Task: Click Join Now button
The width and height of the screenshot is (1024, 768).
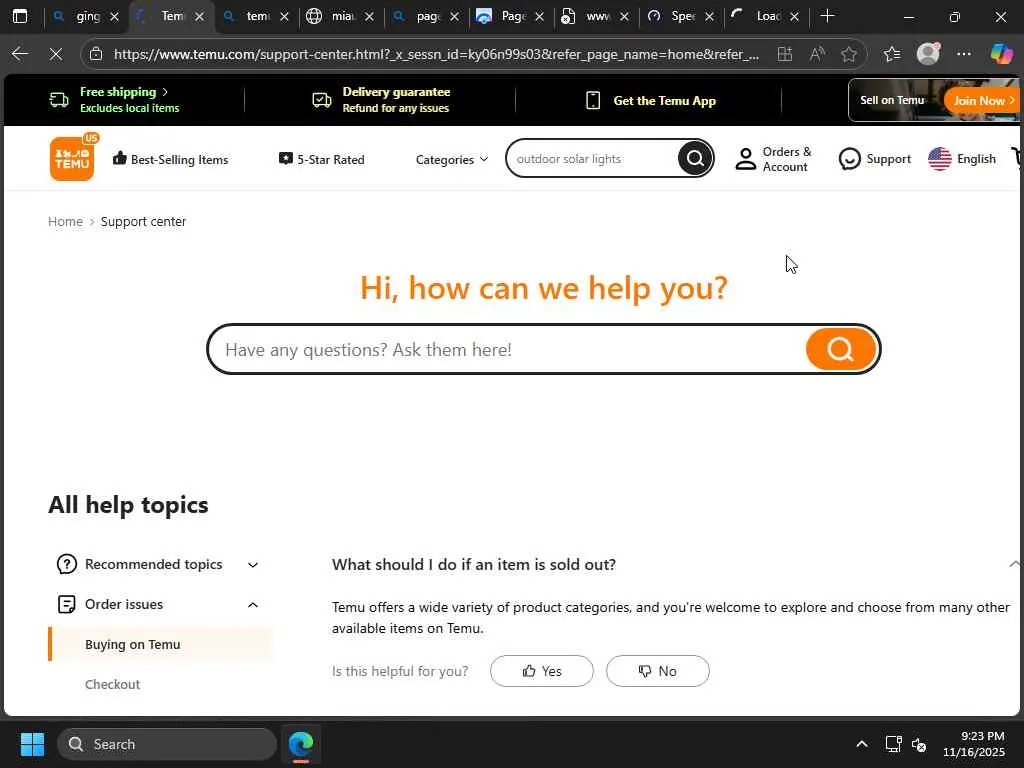Action: click(982, 100)
